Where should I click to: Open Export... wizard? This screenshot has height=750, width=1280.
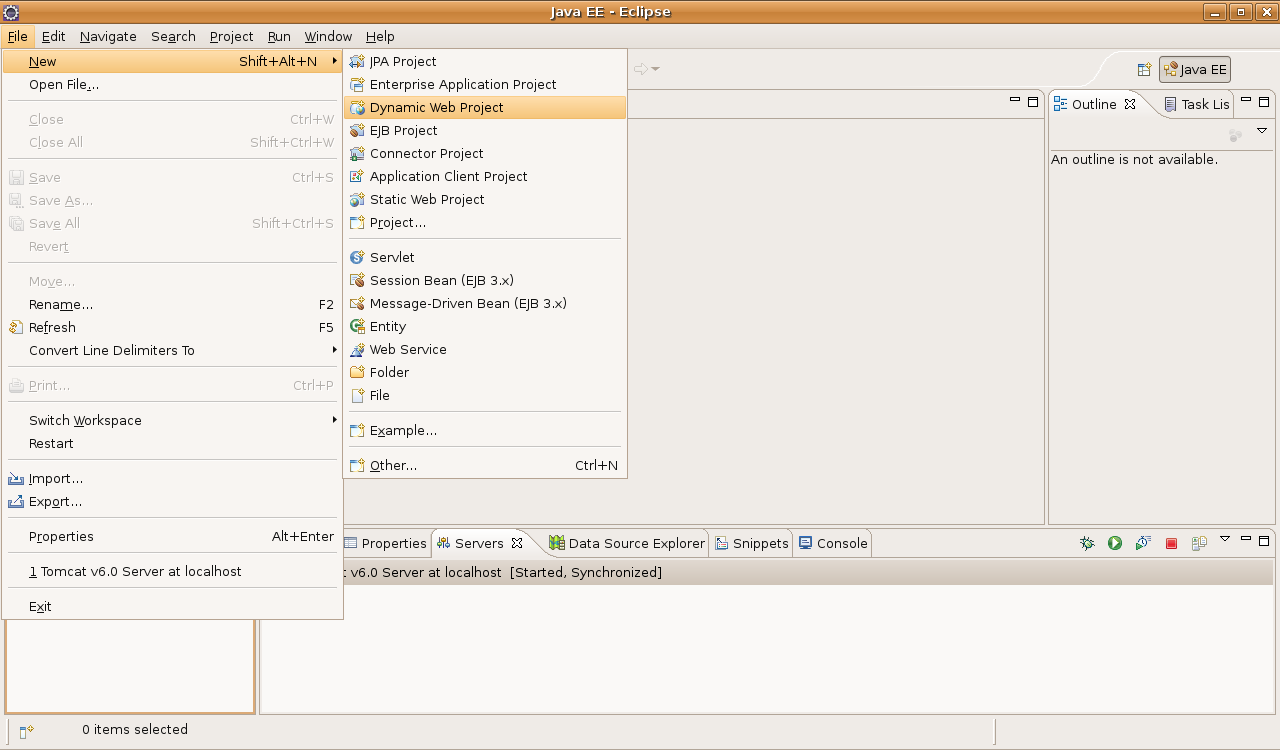click(x=172, y=501)
